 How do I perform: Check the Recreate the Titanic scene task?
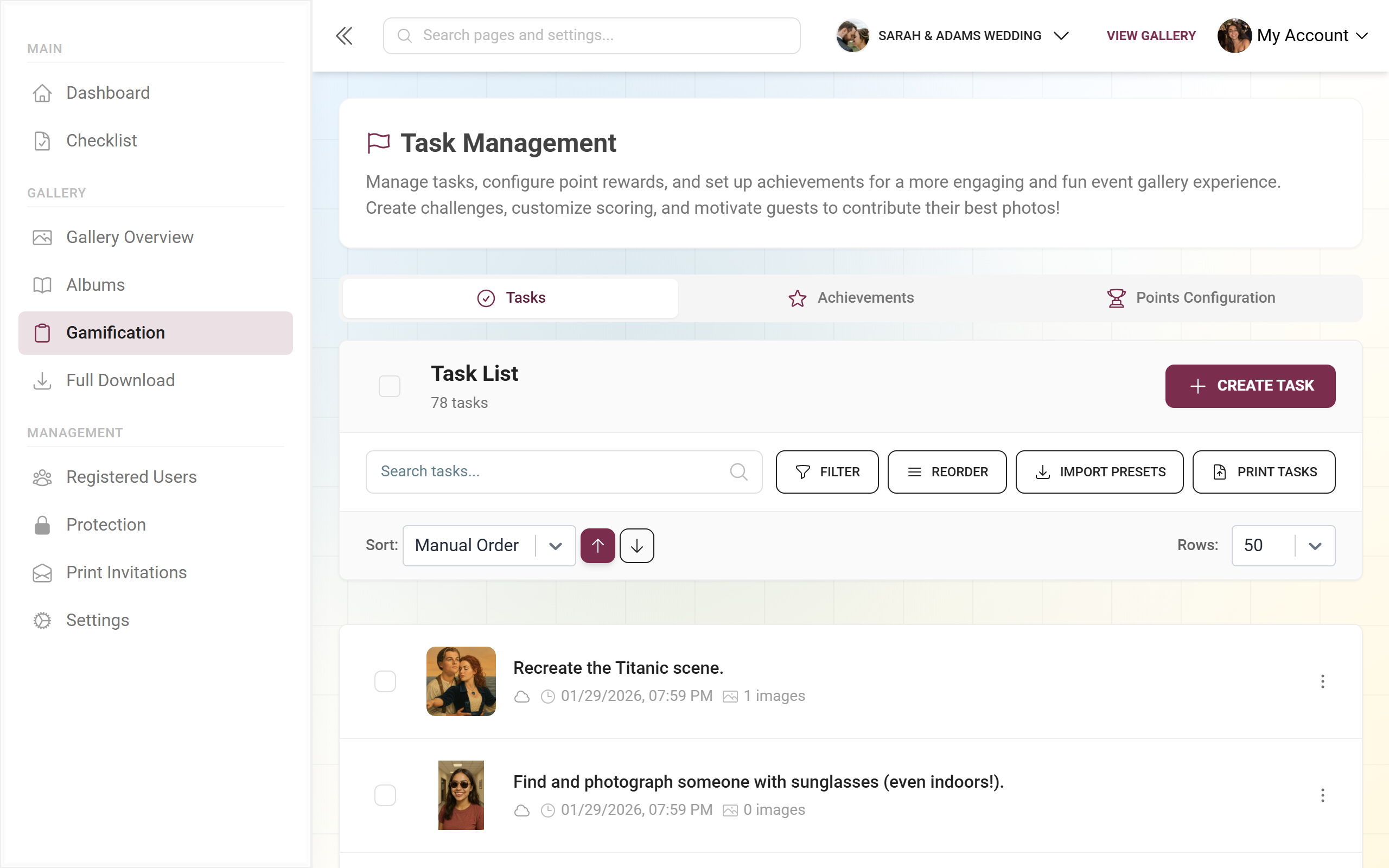point(385,681)
